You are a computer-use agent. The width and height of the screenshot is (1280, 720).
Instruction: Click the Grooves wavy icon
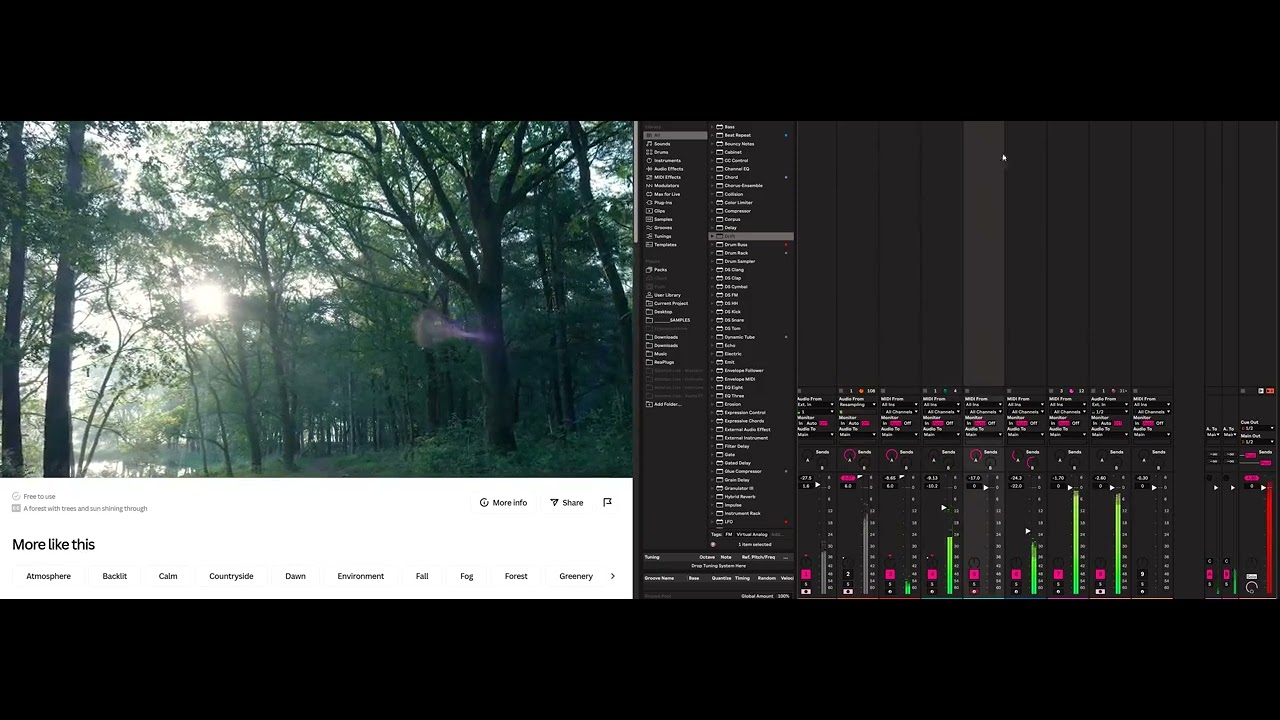649,227
